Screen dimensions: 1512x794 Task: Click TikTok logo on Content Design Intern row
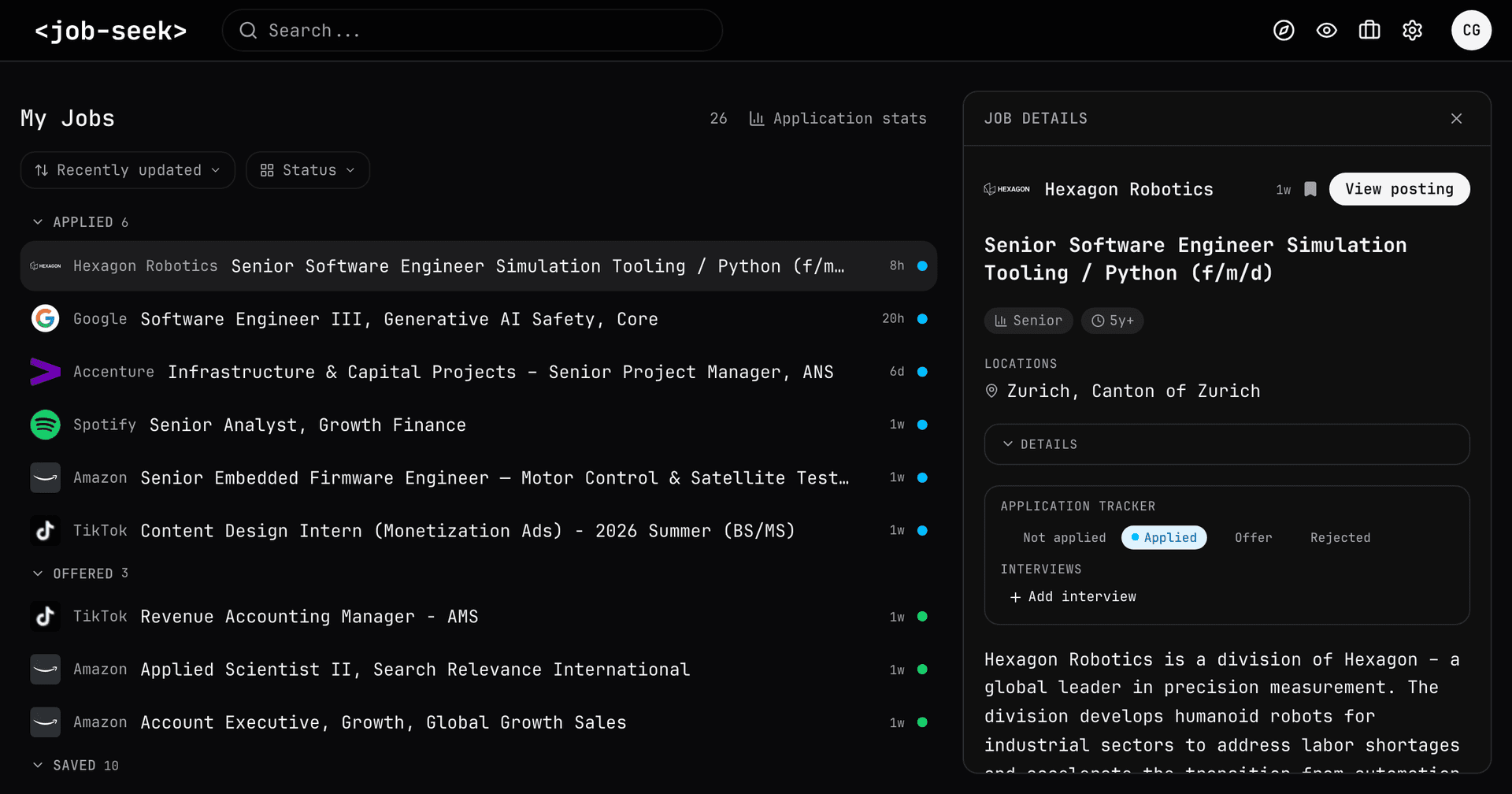46,530
